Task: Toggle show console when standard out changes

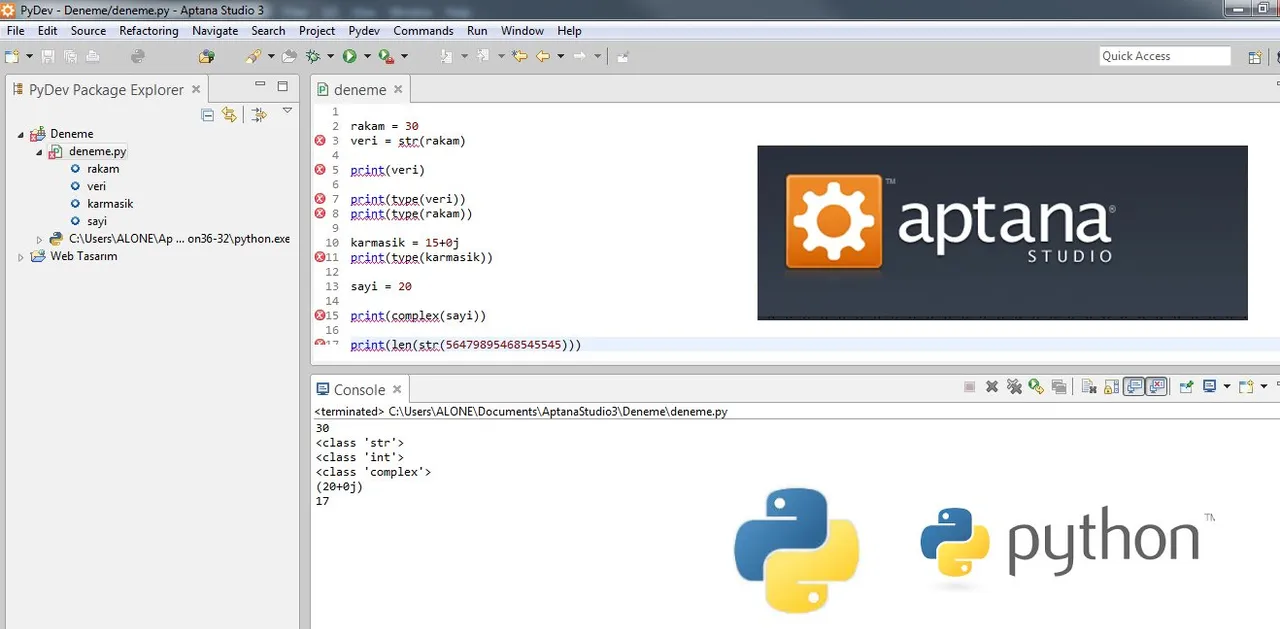Action: [x=1134, y=386]
